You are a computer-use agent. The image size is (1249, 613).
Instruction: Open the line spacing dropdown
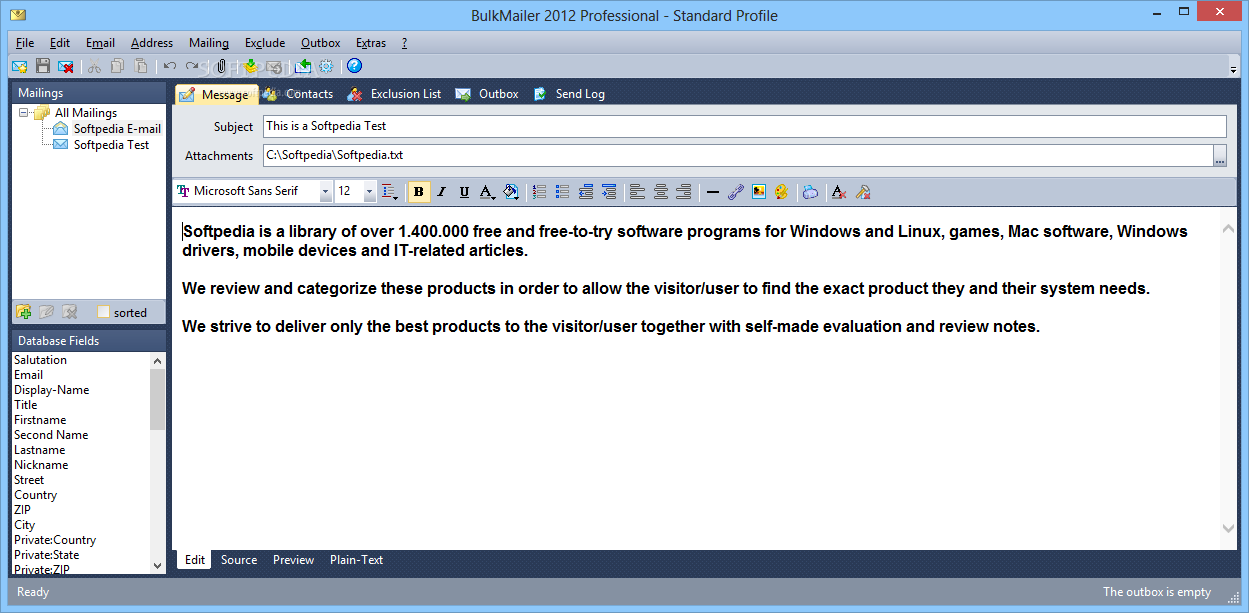389,192
